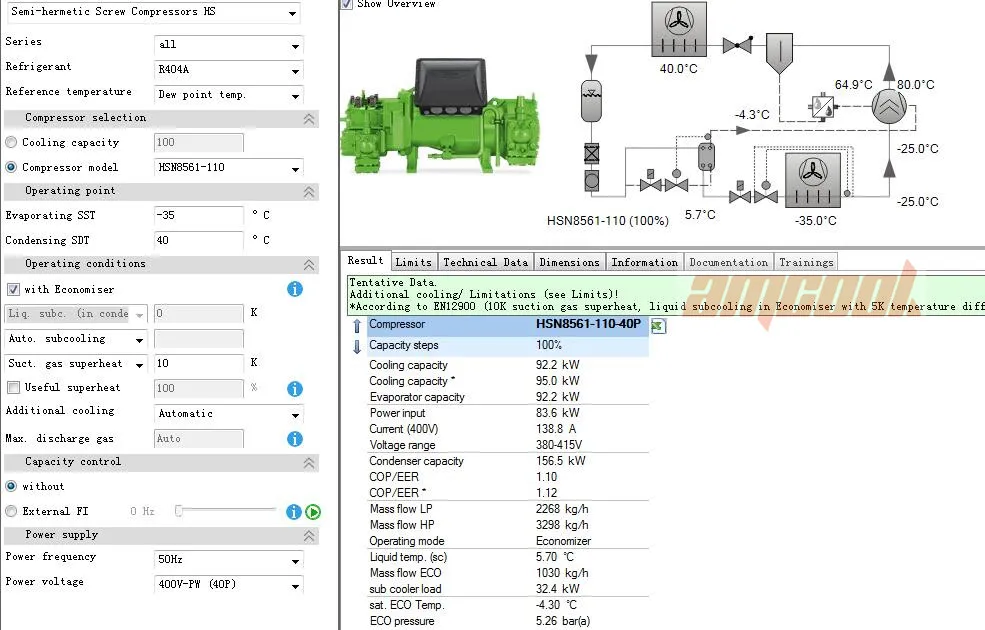Viewport: 985px width, 630px height.
Task: Click the info icon next to frequency slider
Action: coord(294,512)
